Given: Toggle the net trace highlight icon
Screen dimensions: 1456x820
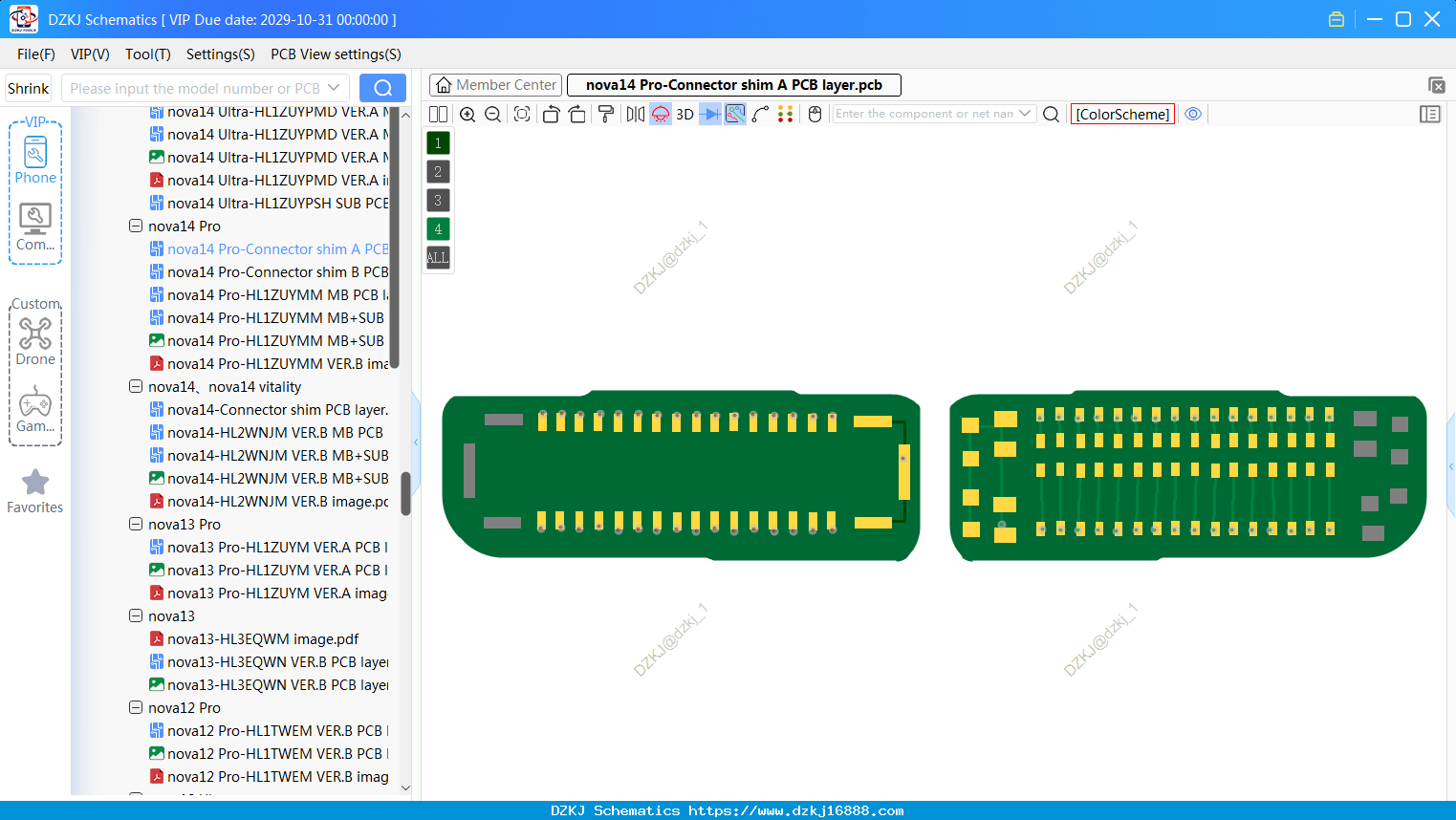Looking at the screenshot, I should point(735,114).
